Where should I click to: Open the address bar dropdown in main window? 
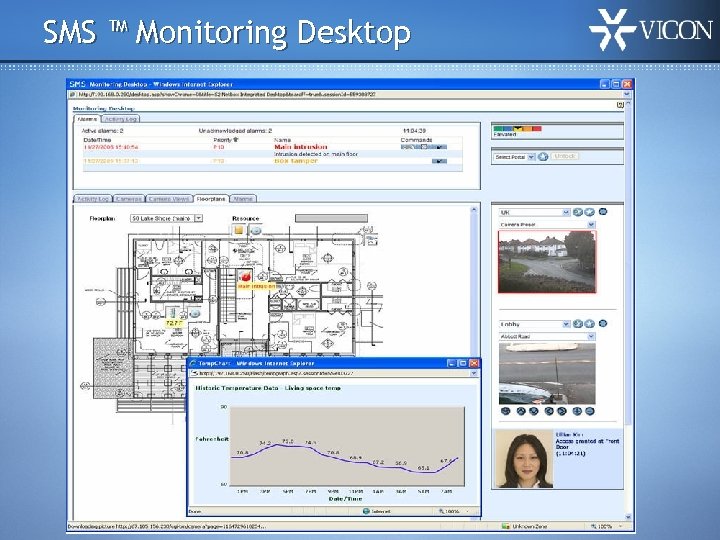(627, 94)
